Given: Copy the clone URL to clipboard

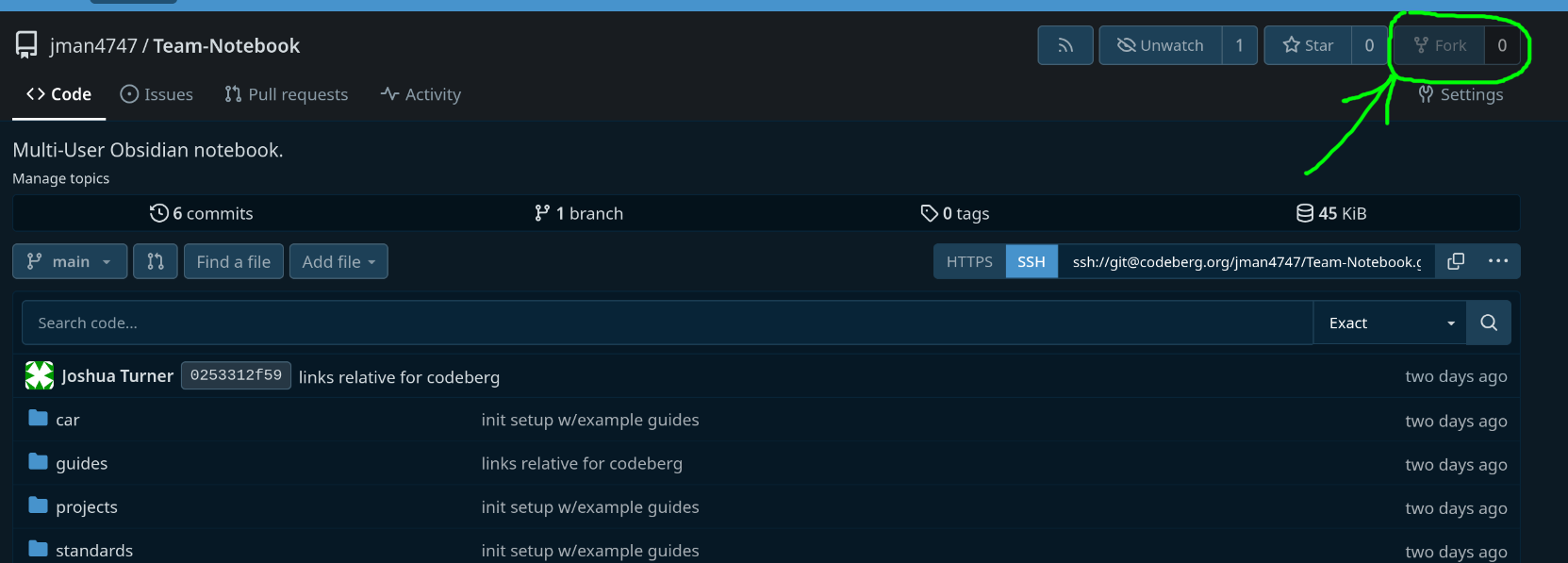Looking at the screenshot, I should pyautogui.click(x=1456, y=261).
